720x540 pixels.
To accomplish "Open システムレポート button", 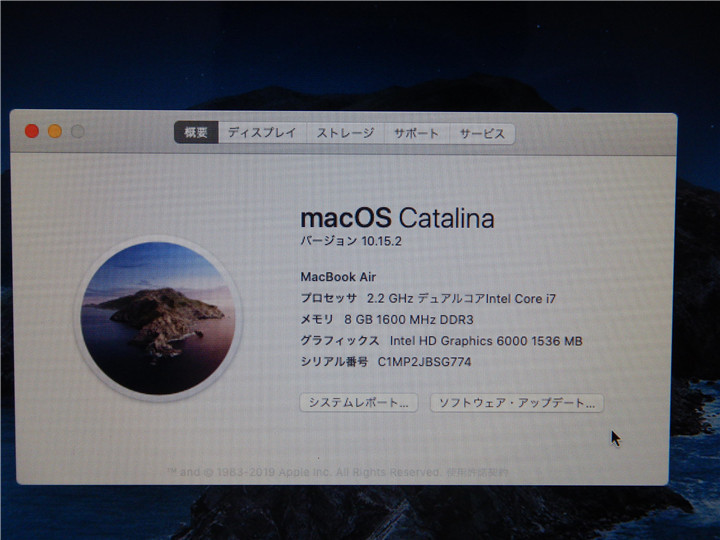I will pos(359,403).
